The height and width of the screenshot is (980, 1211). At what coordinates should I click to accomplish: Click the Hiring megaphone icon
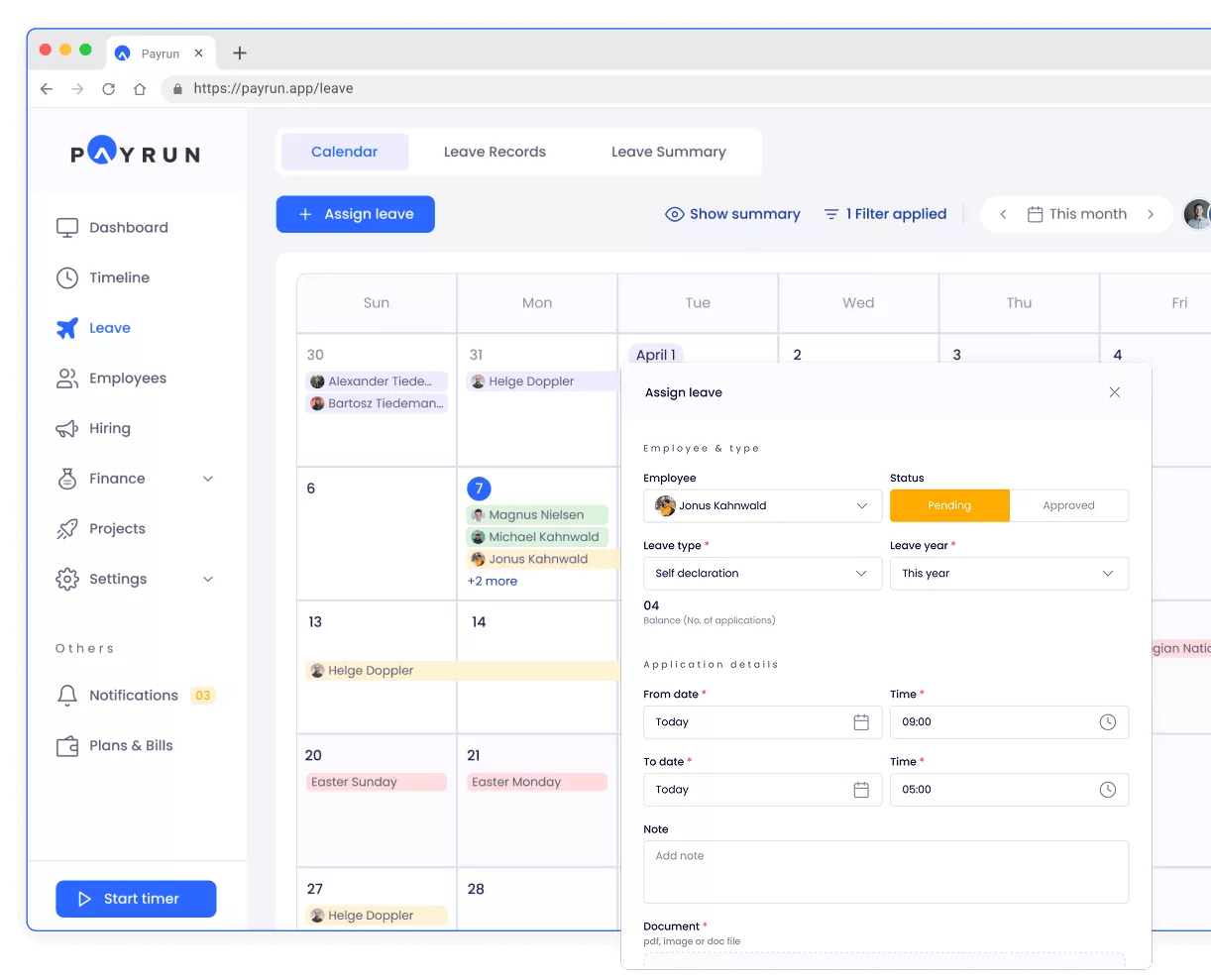(x=67, y=429)
